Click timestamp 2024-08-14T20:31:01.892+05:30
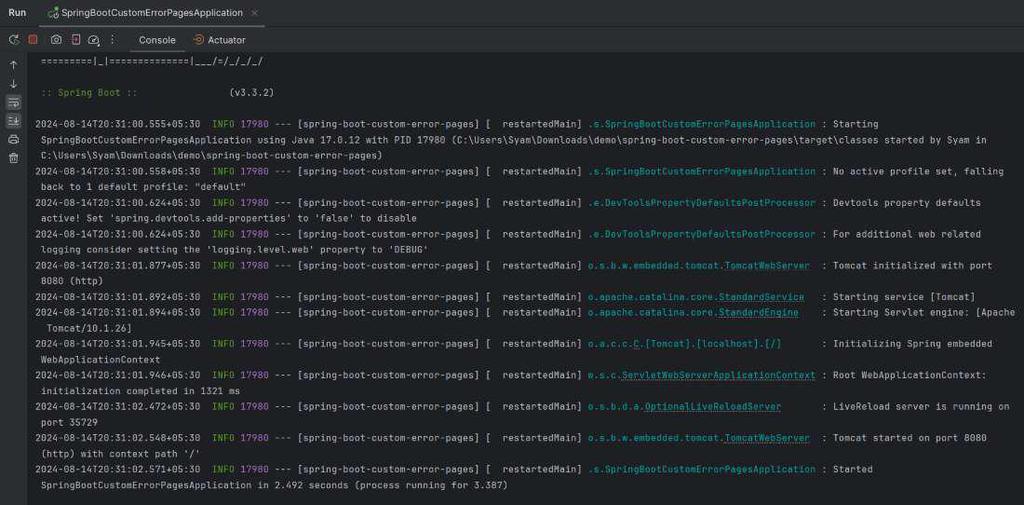This screenshot has height=505, width=1024. click(x=118, y=297)
